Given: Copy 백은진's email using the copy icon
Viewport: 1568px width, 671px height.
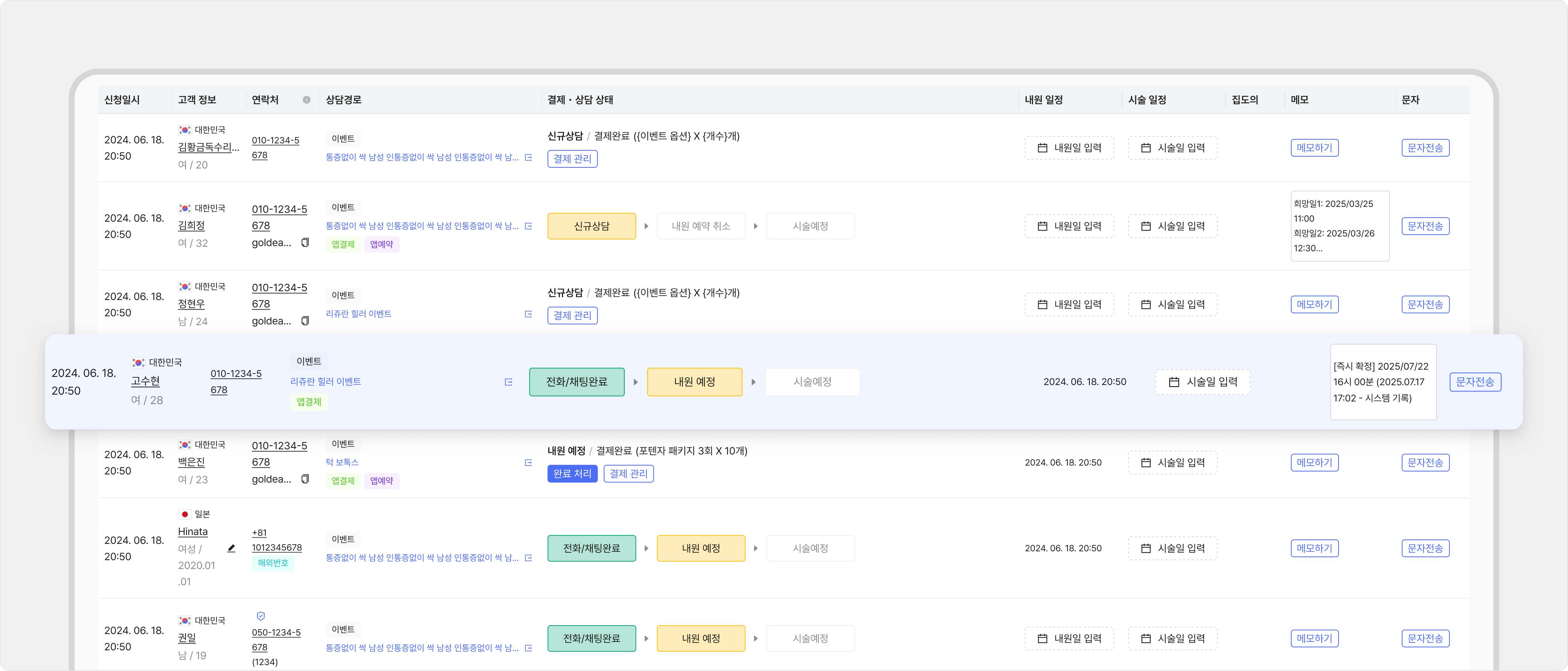Looking at the screenshot, I should tap(305, 479).
